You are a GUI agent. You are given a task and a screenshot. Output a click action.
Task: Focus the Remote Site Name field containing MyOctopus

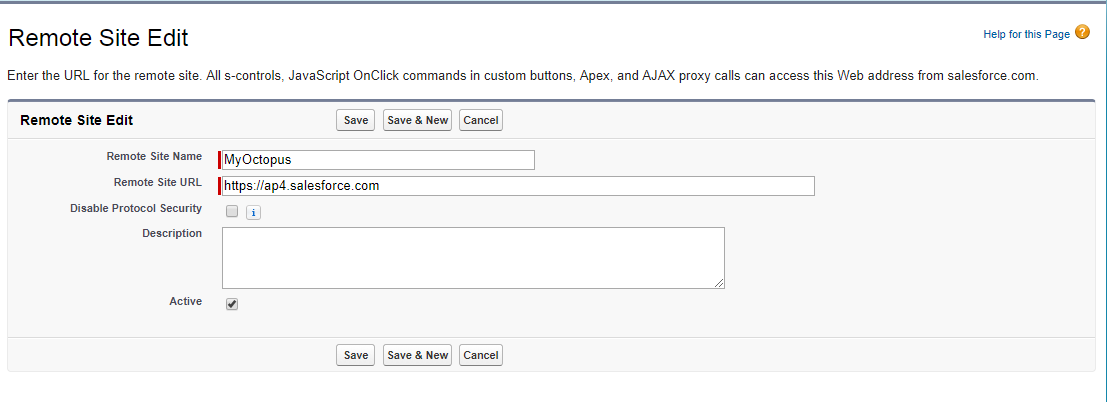378,160
